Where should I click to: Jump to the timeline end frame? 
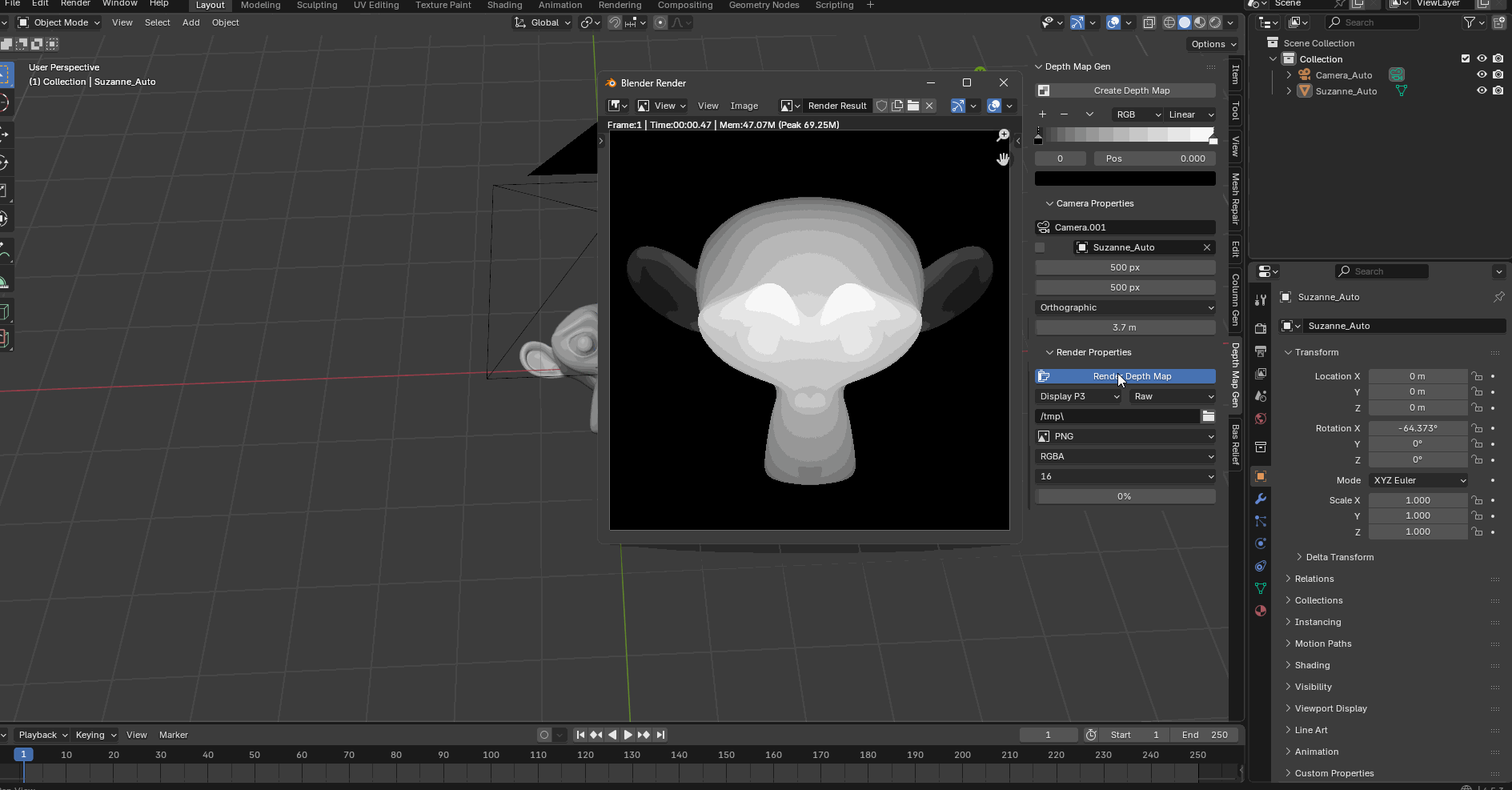click(x=660, y=735)
